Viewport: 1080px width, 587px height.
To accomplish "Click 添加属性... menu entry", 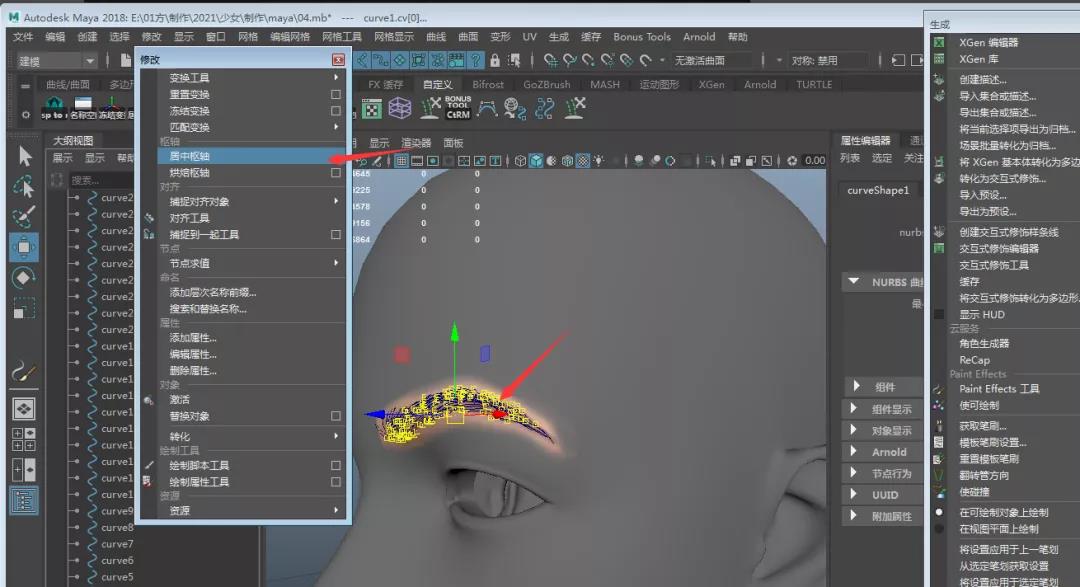I will (193, 338).
